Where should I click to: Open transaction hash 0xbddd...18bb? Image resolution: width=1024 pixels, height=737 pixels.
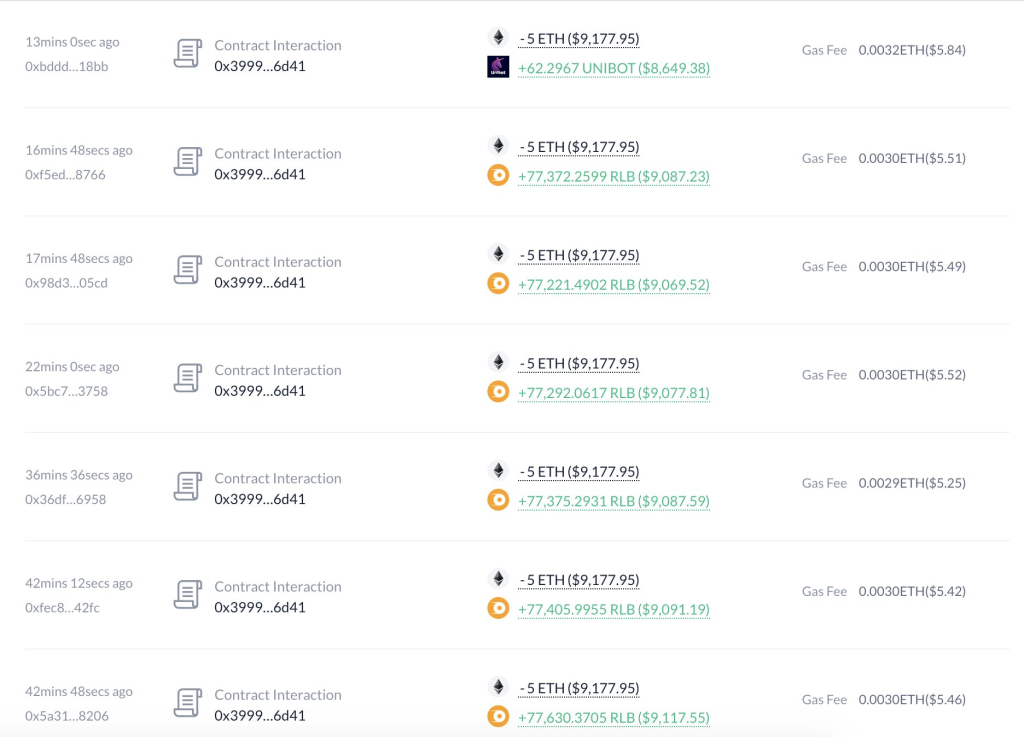pos(67,67)
